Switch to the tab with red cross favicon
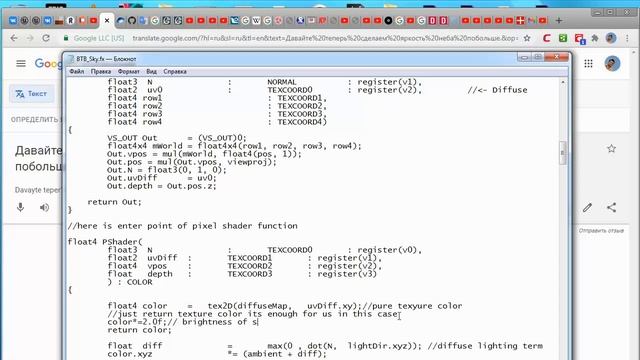Screen dimensions: 640x360 (x=520, y=20)
